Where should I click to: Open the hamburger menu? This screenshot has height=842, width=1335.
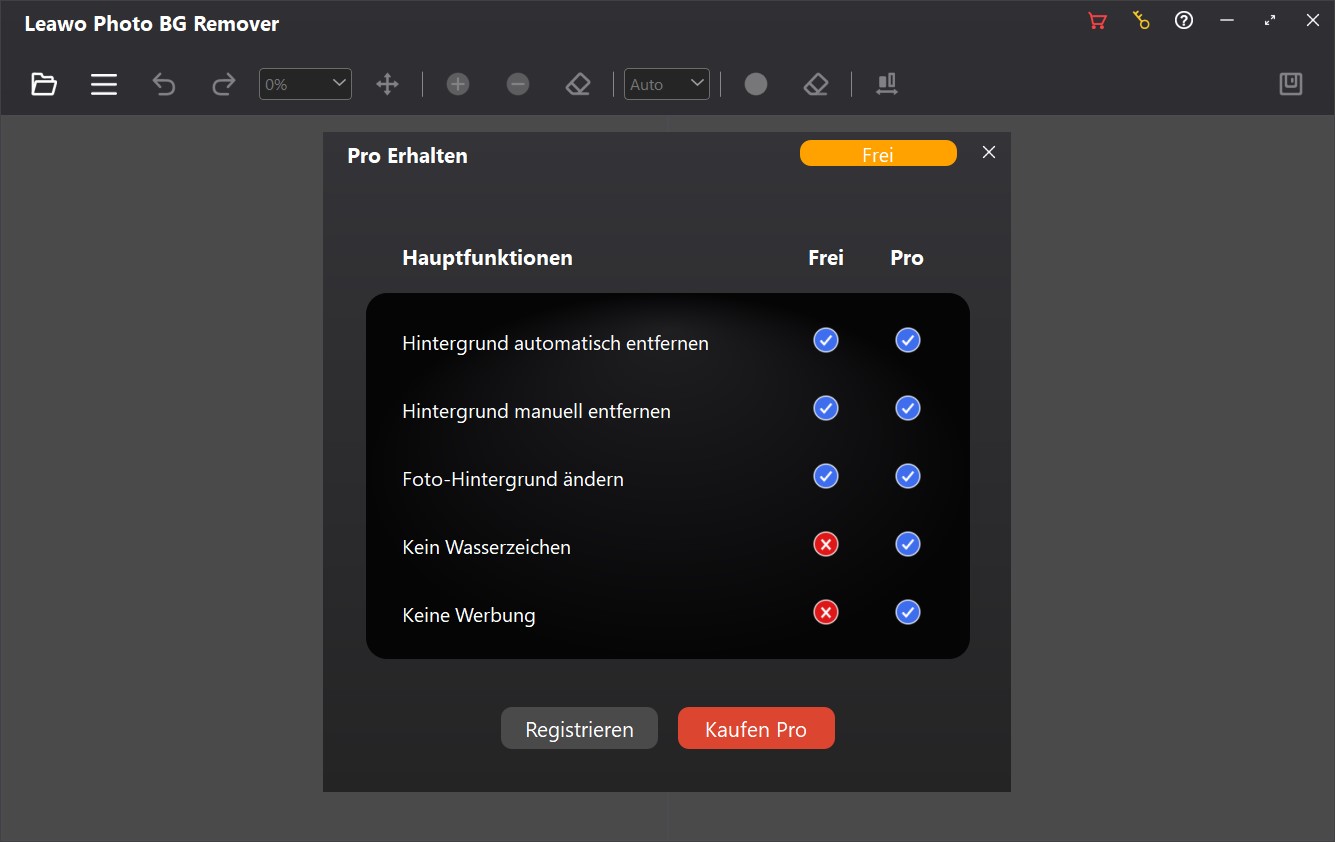[104, 85]
